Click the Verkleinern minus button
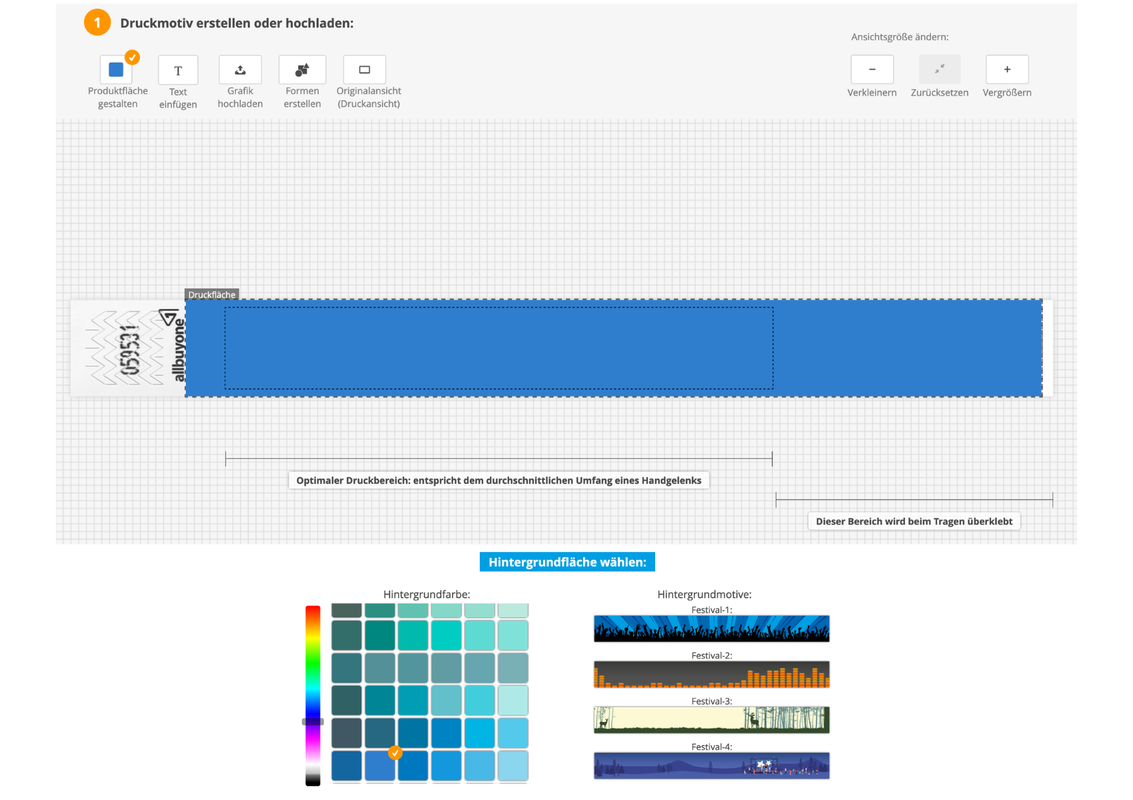This screenshot has width=1133, height=800. tap(872, 70)
